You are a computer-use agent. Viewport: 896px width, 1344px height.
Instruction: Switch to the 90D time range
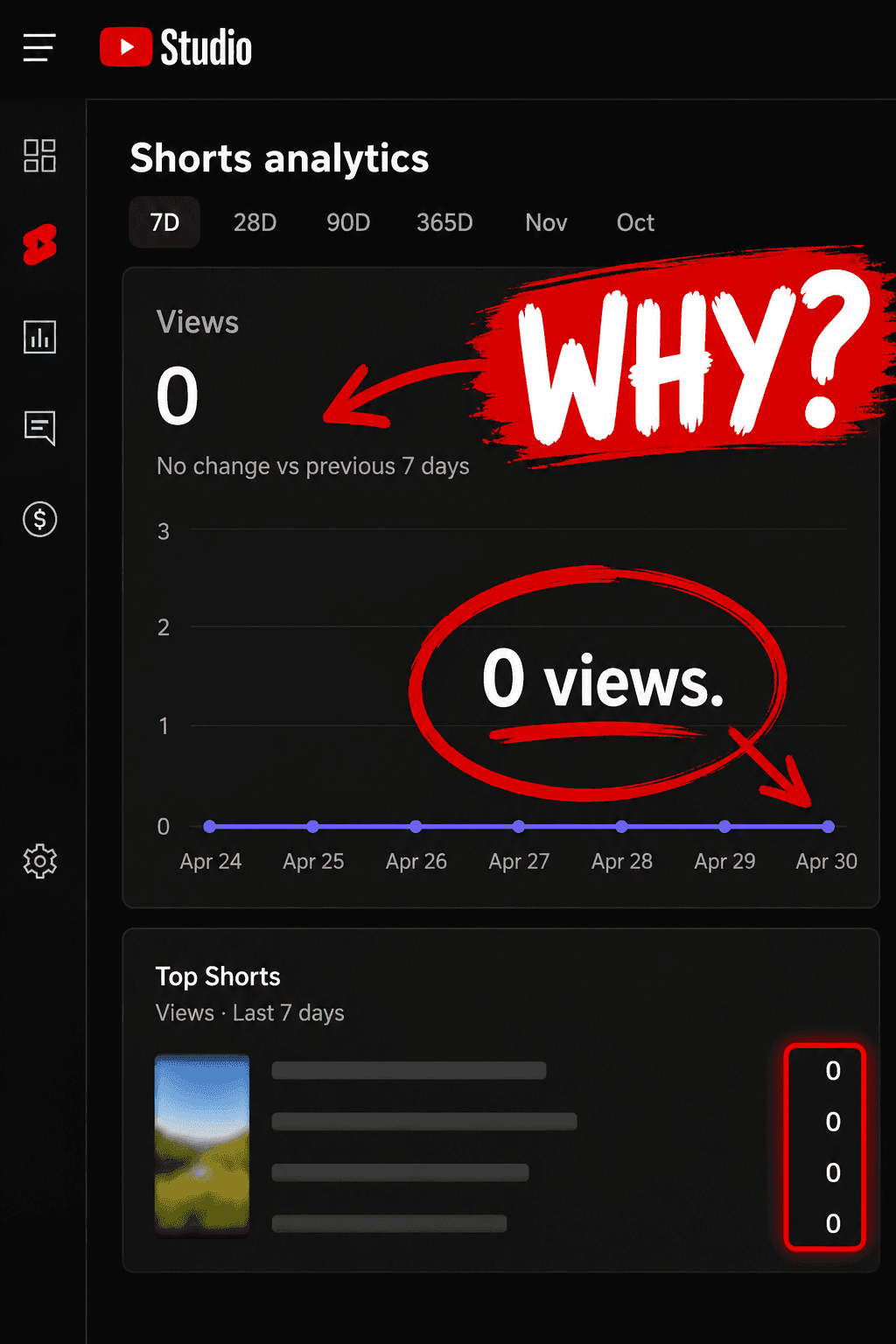click(348, 222)
